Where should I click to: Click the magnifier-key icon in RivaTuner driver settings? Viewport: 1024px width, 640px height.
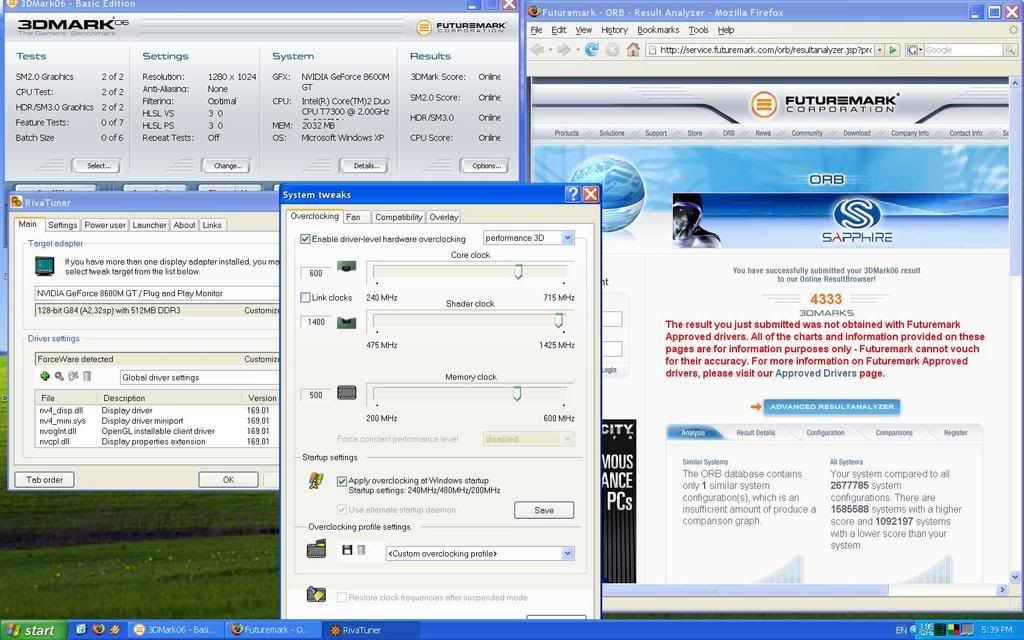(59, 376)
